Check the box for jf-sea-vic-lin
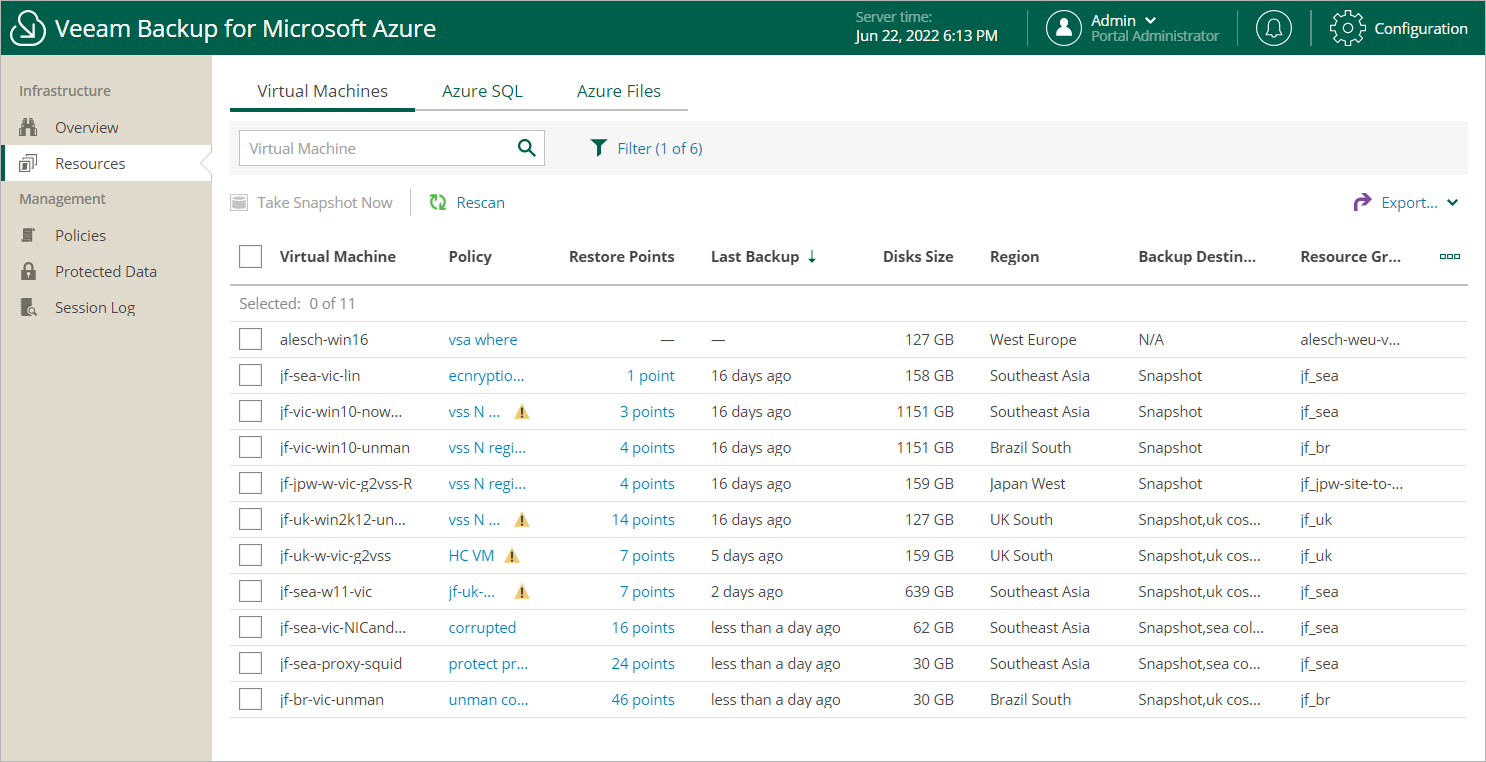The image size is (1486, 762). click(250, 375)
